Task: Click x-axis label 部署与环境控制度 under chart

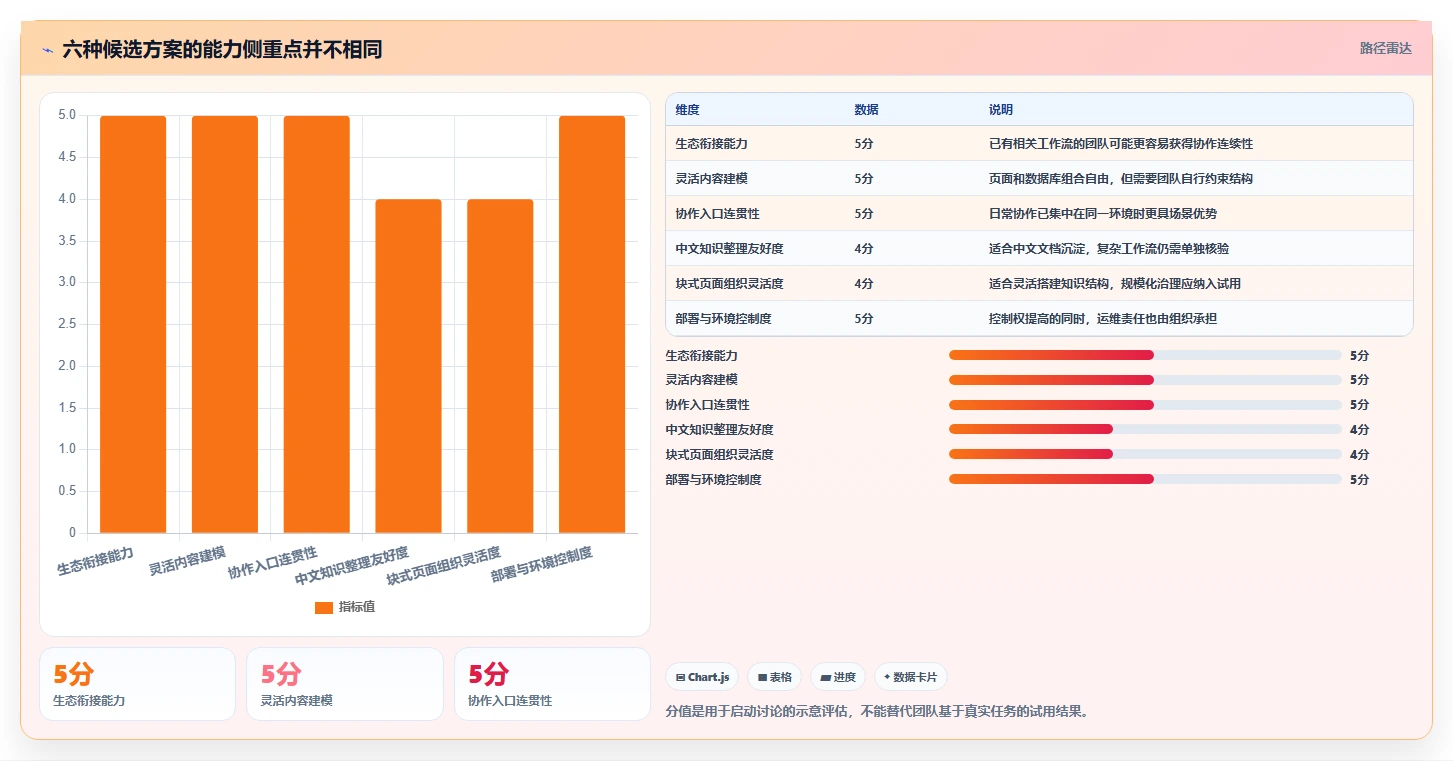Action: (541, 566)
